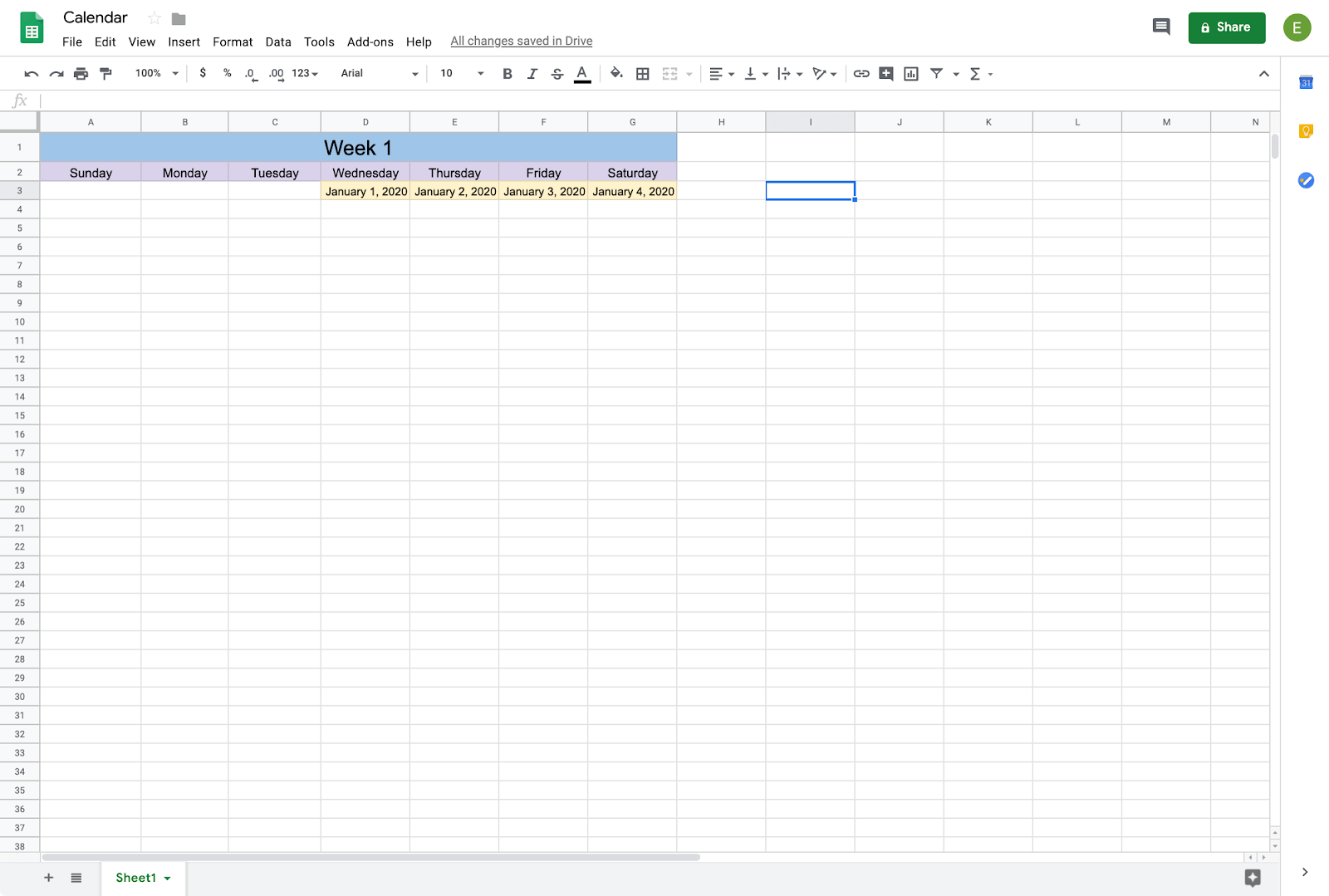This screenshot has width=1329, height=896.
Task: Click the Create a filter icon
Action: (937, 74)
